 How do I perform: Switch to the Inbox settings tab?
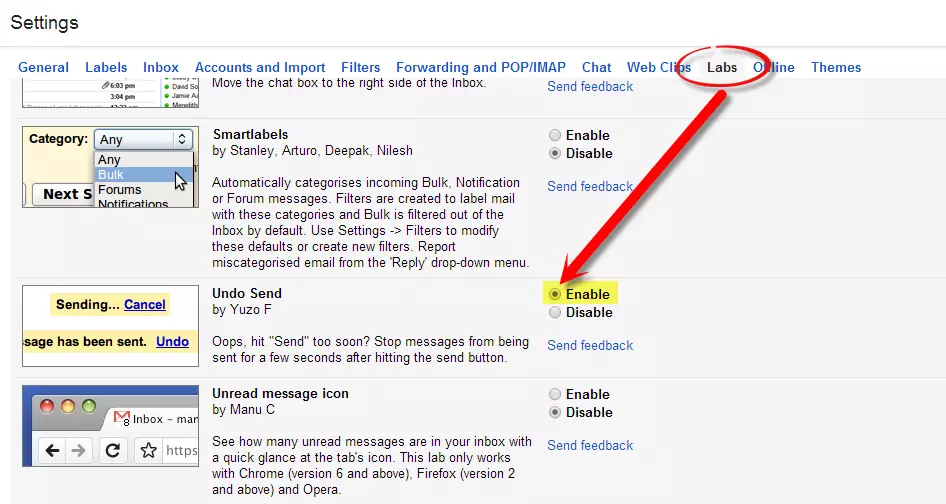[x=161, y=67]
